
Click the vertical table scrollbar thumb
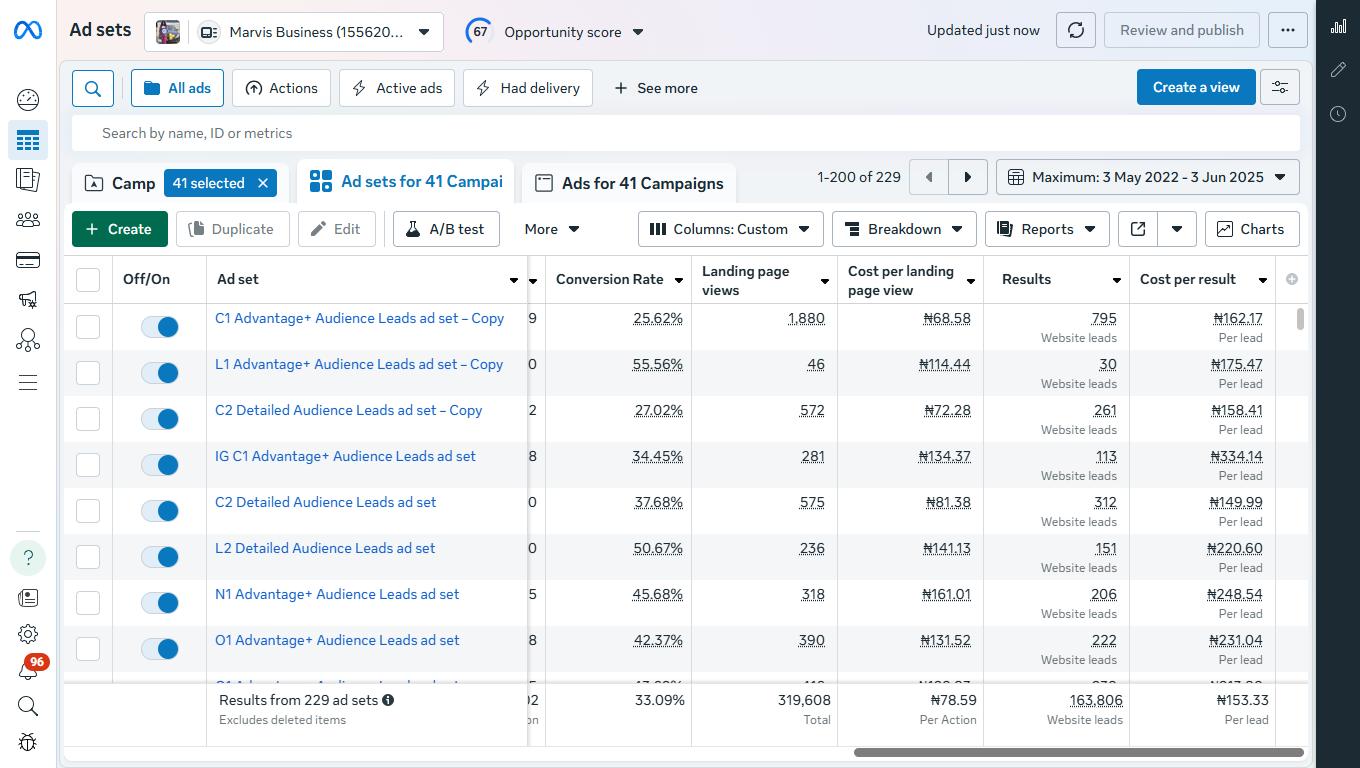(1300, 319)
